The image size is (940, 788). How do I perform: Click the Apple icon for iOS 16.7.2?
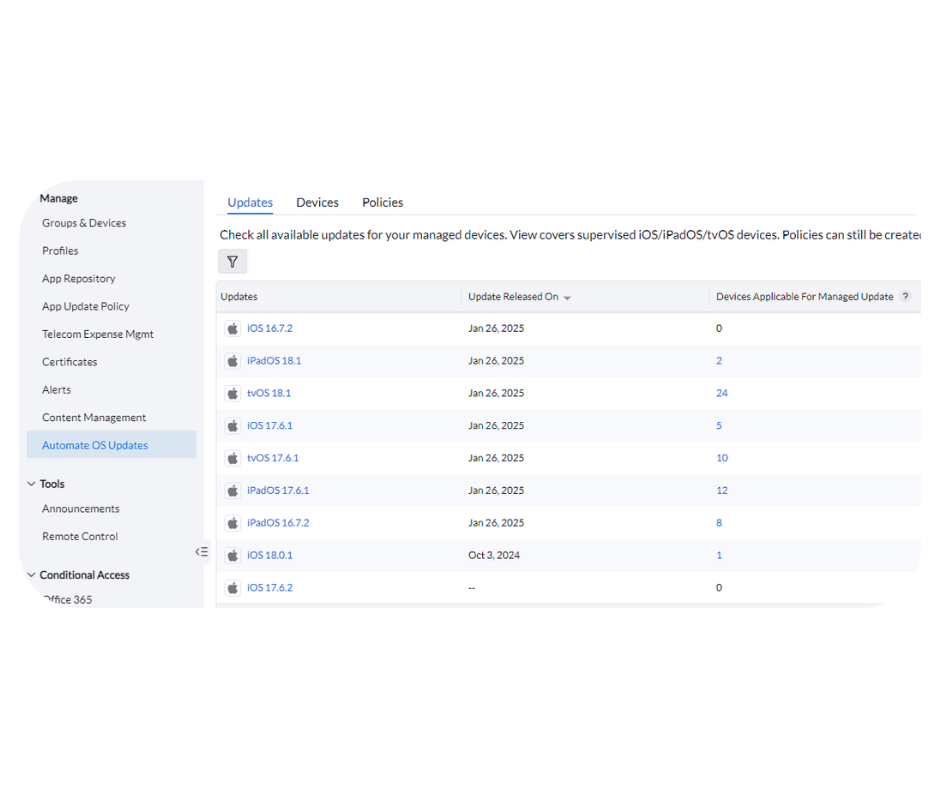click(x=233, y=329)
